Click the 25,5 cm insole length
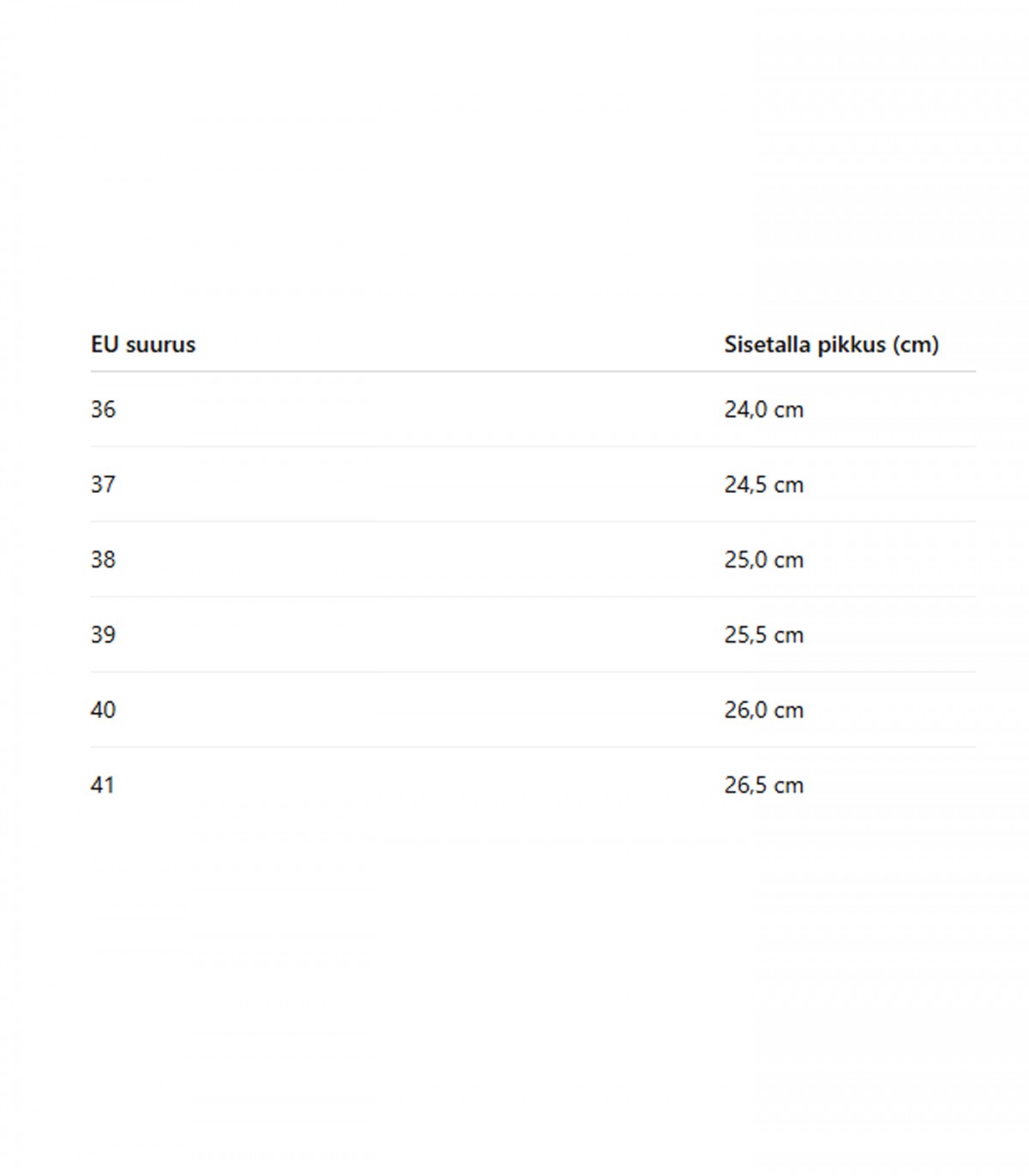 pyautogui.click(x=763, y=635)
